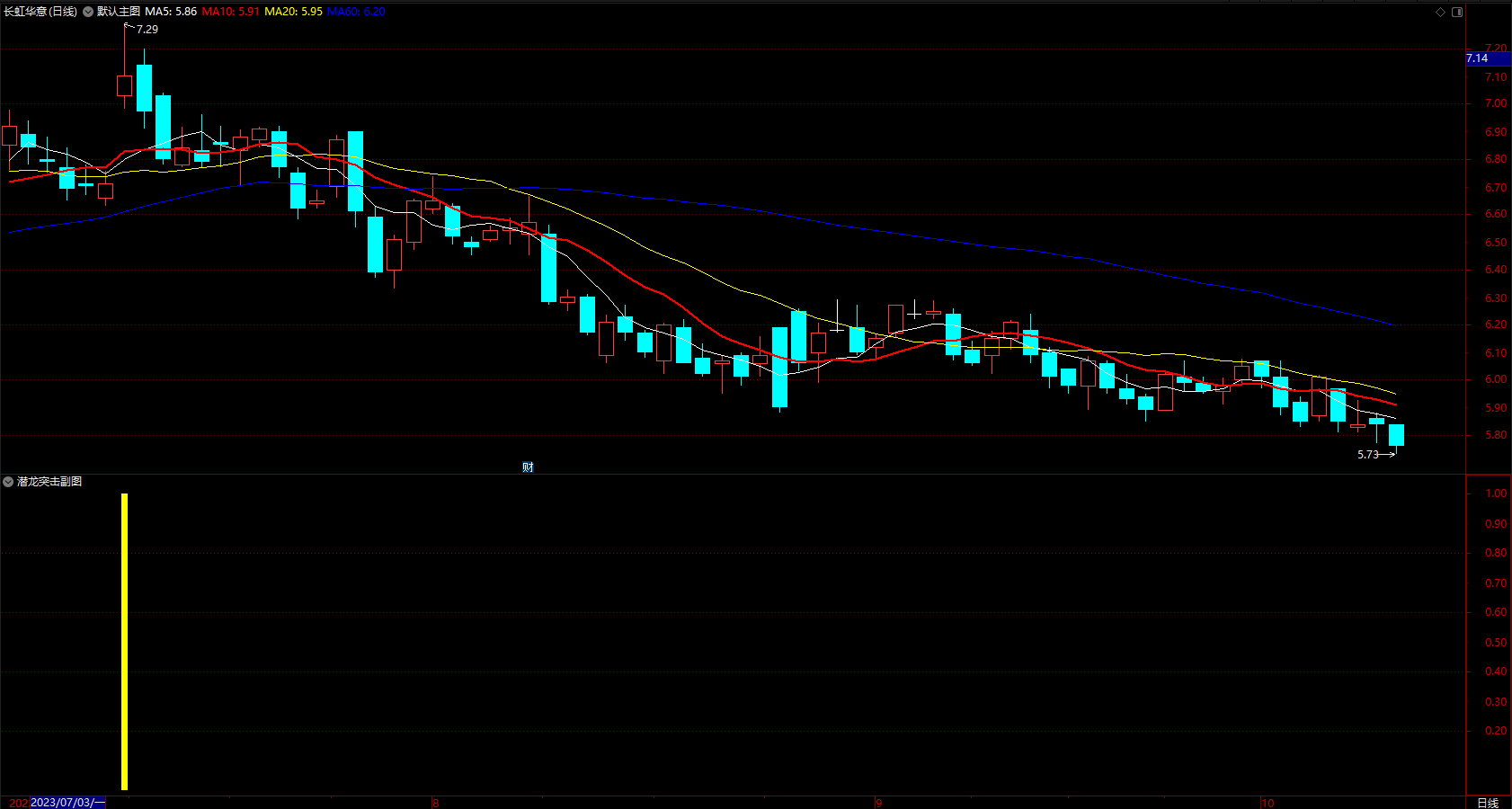Image resolution: width=1512 pixels, height=809 pixels.
Task: Click the 5.73 low price annotation
Action: [1367, 455]
